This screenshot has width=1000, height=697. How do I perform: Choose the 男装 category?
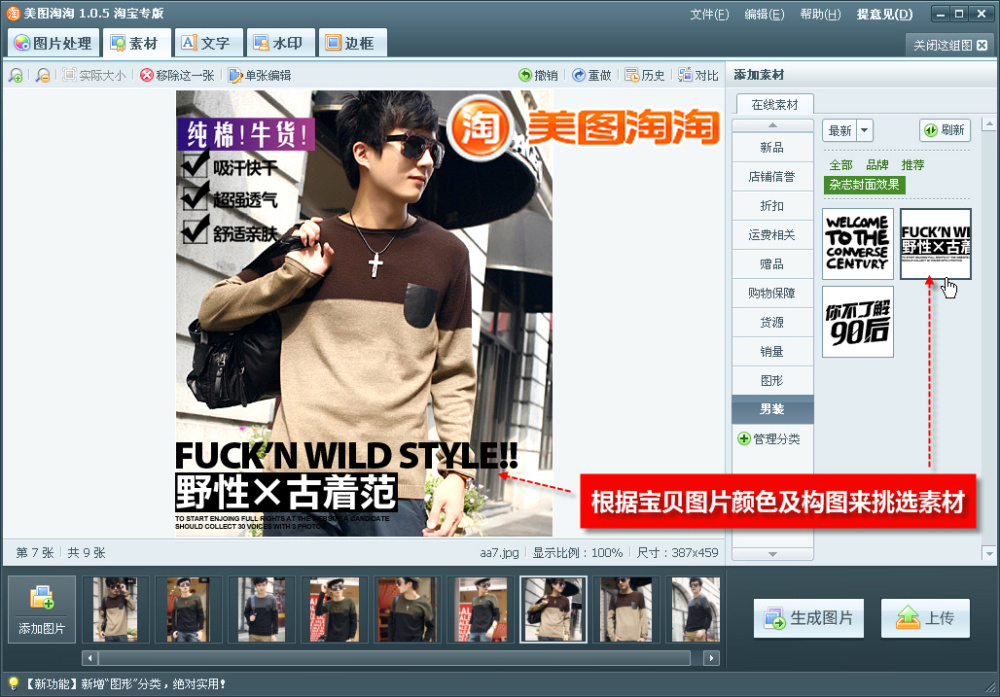(772, 409)
